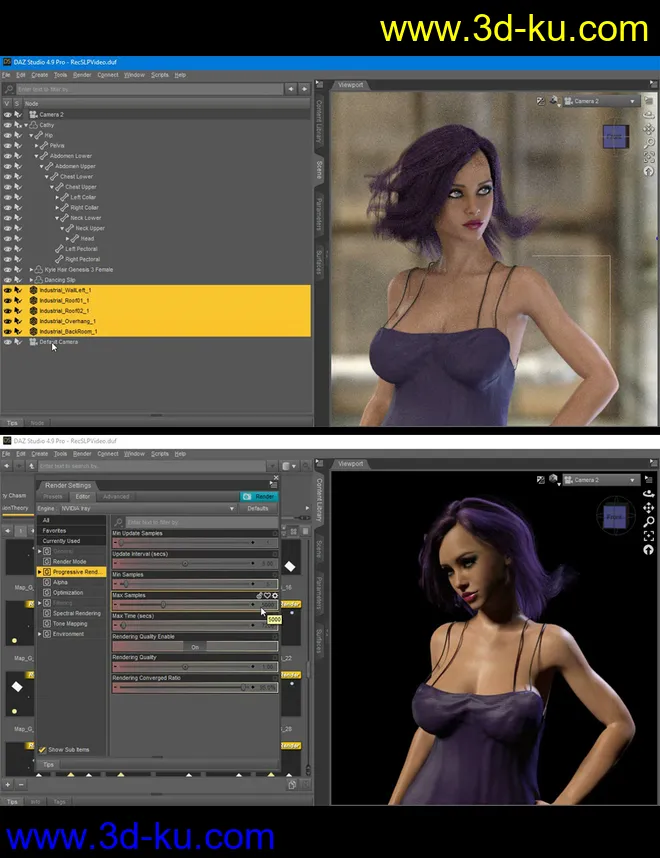Hide the Cathy node with its eye icon
The image size is (660, 858).
7,125
